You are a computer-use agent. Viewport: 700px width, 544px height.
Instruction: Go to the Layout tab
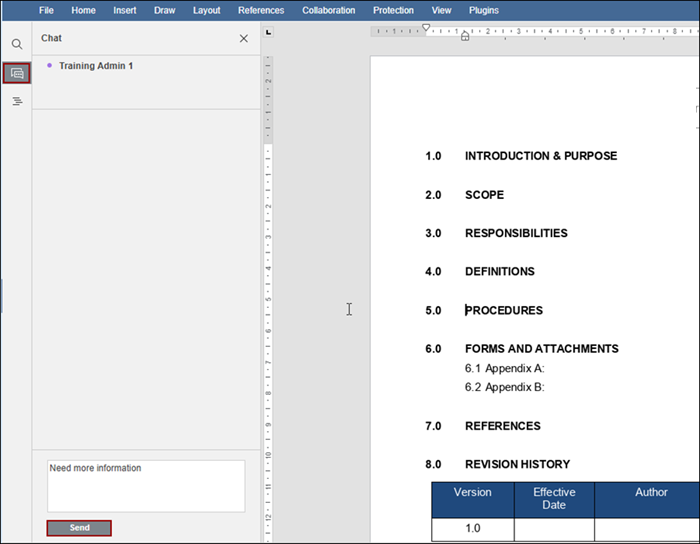(207, 10)
